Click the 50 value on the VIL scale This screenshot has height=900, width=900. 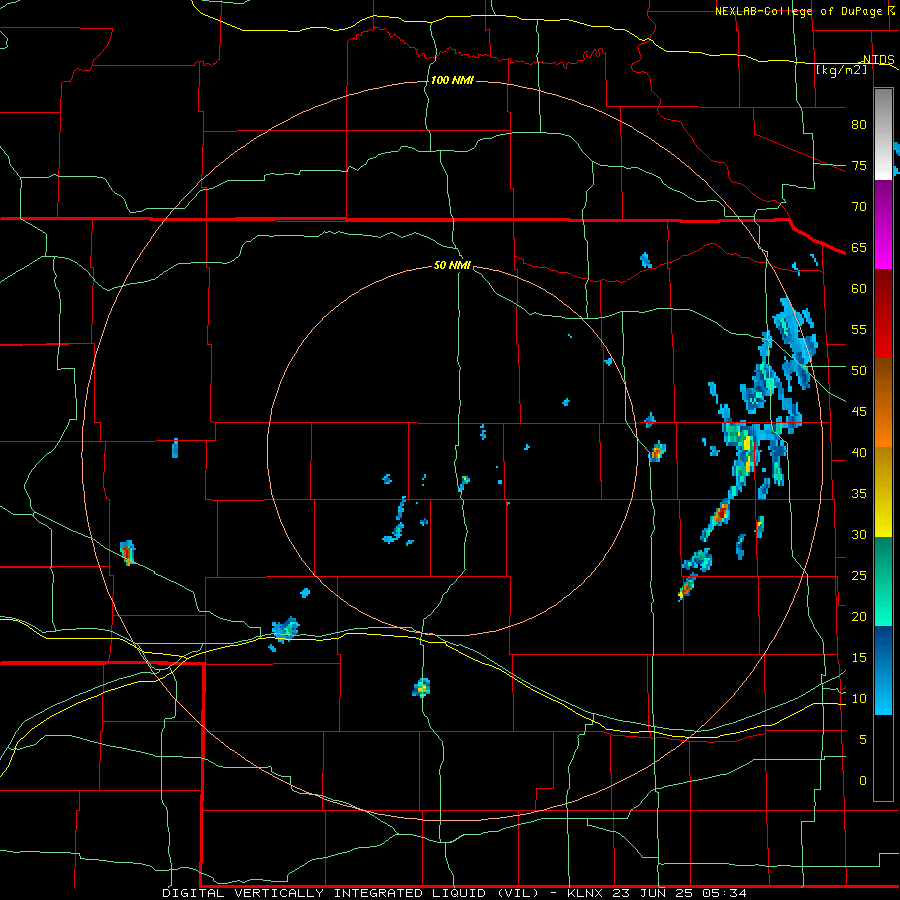pyautogui.click(x=859, y=371)
